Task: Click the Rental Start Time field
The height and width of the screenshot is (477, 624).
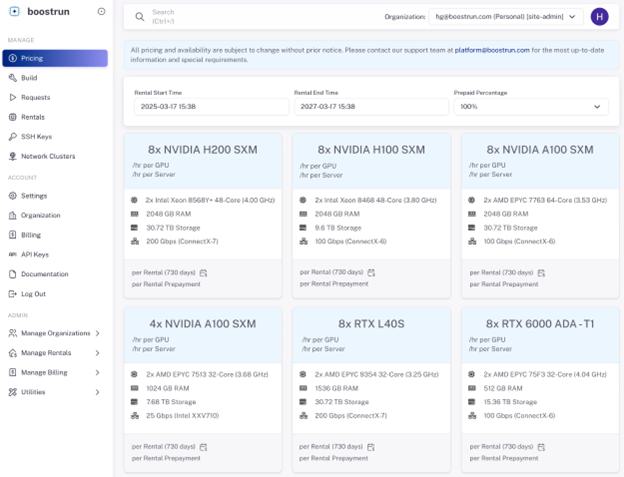Action: pos(209,107)
